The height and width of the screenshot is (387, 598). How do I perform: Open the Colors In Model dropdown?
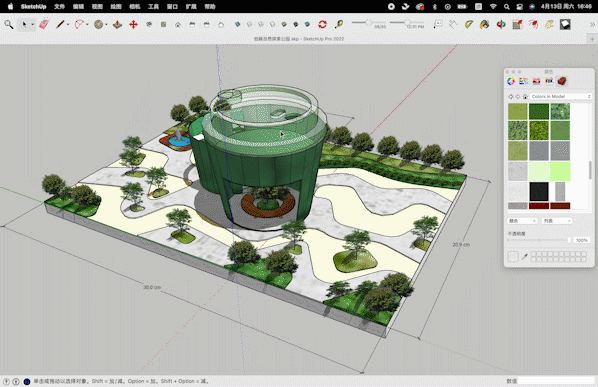tap(561, 96)
